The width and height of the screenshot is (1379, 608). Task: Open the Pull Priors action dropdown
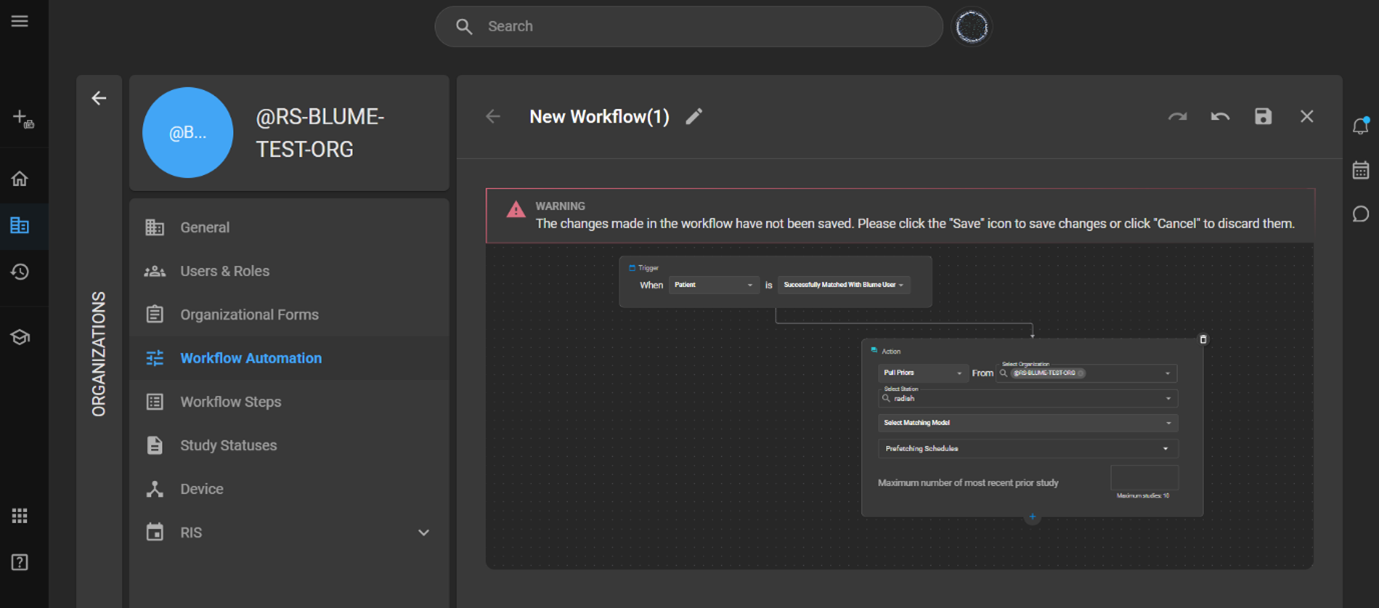pos(922,373)
